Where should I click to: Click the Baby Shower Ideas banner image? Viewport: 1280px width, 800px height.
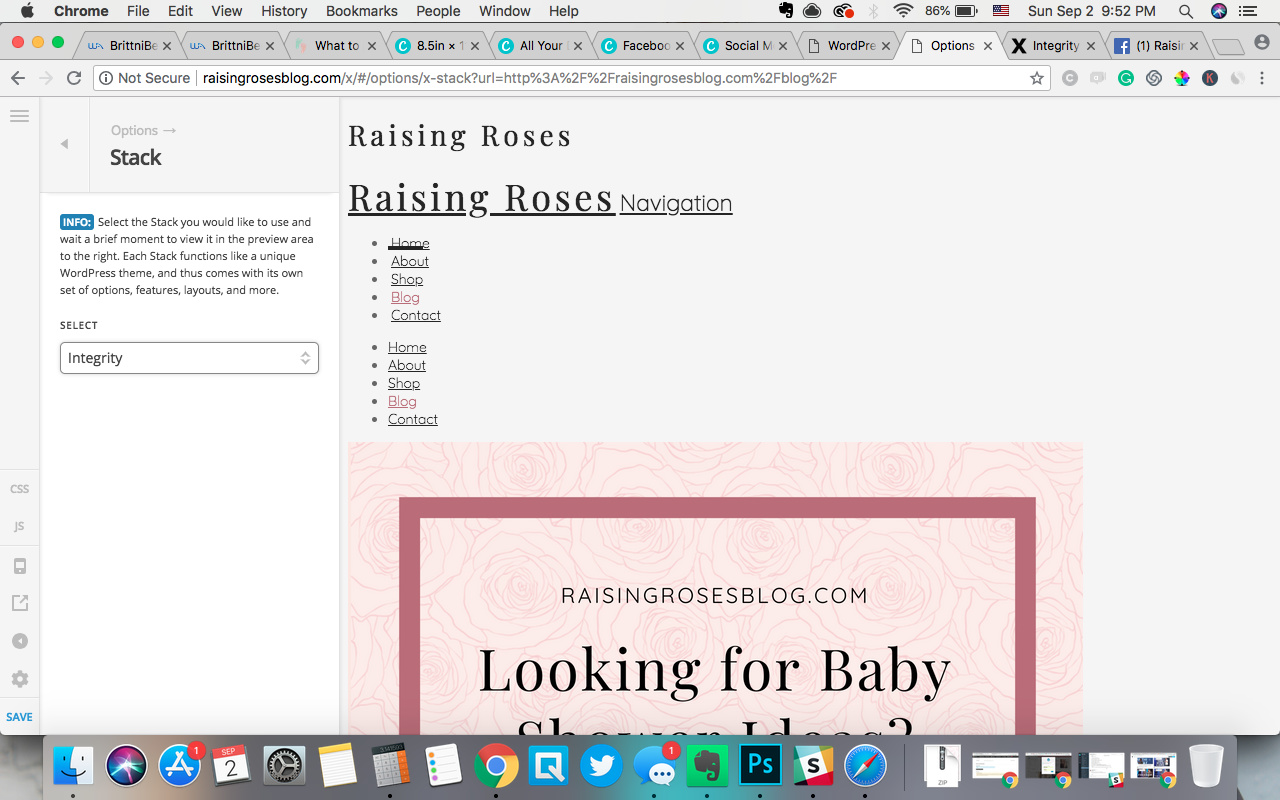pyautogui.click(x=715, y=588)
